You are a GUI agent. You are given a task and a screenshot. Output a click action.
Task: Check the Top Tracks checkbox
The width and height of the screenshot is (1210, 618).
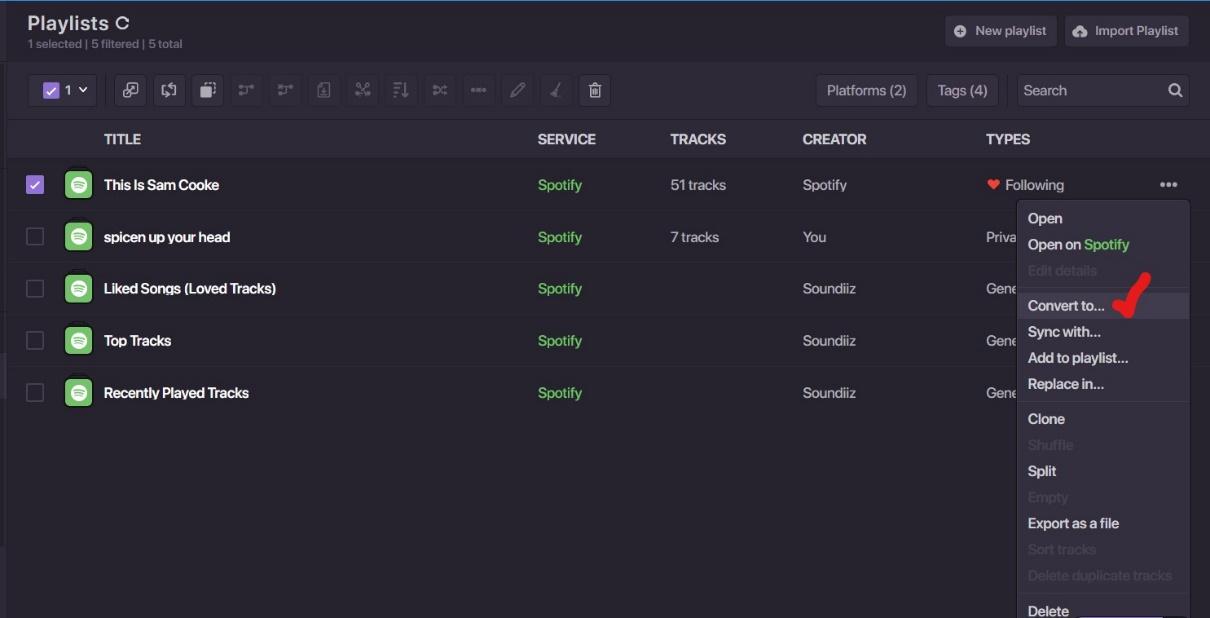tap(35, 341)
